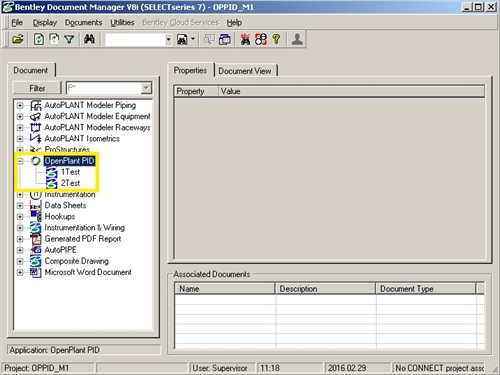Click the Data Sheets icon
The width and height of the screenshot is (500, 375).
[35, 206]
